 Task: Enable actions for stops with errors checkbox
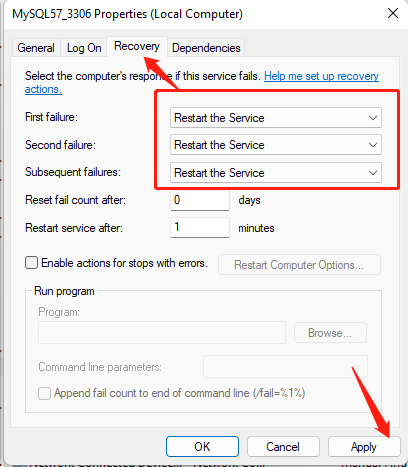pos(31,263)
